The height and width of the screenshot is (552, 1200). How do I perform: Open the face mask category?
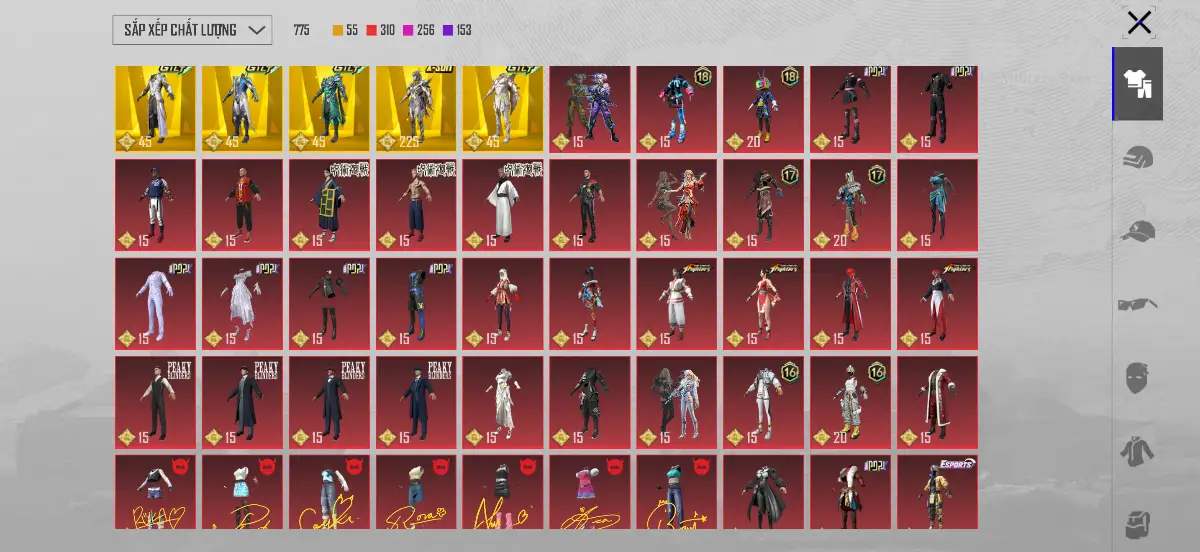tap(1138, 378)
